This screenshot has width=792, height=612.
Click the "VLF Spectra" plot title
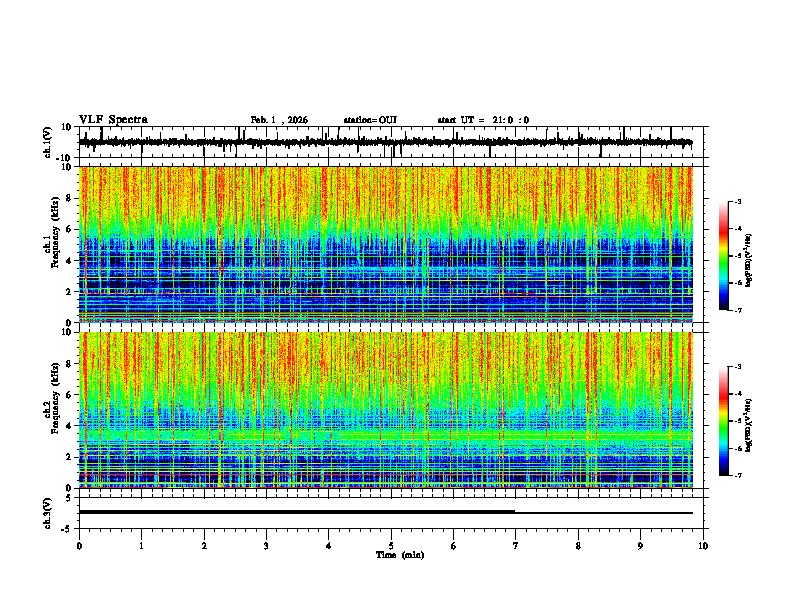coord(113,120)
